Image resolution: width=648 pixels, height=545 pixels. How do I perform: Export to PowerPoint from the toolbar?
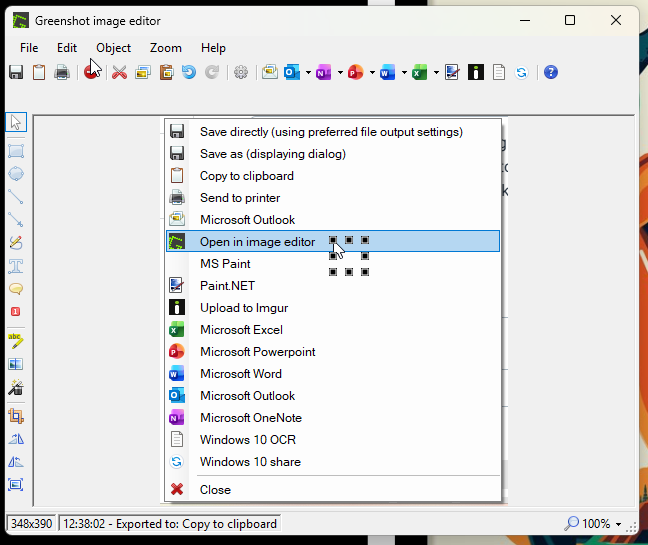click(355, 72)
